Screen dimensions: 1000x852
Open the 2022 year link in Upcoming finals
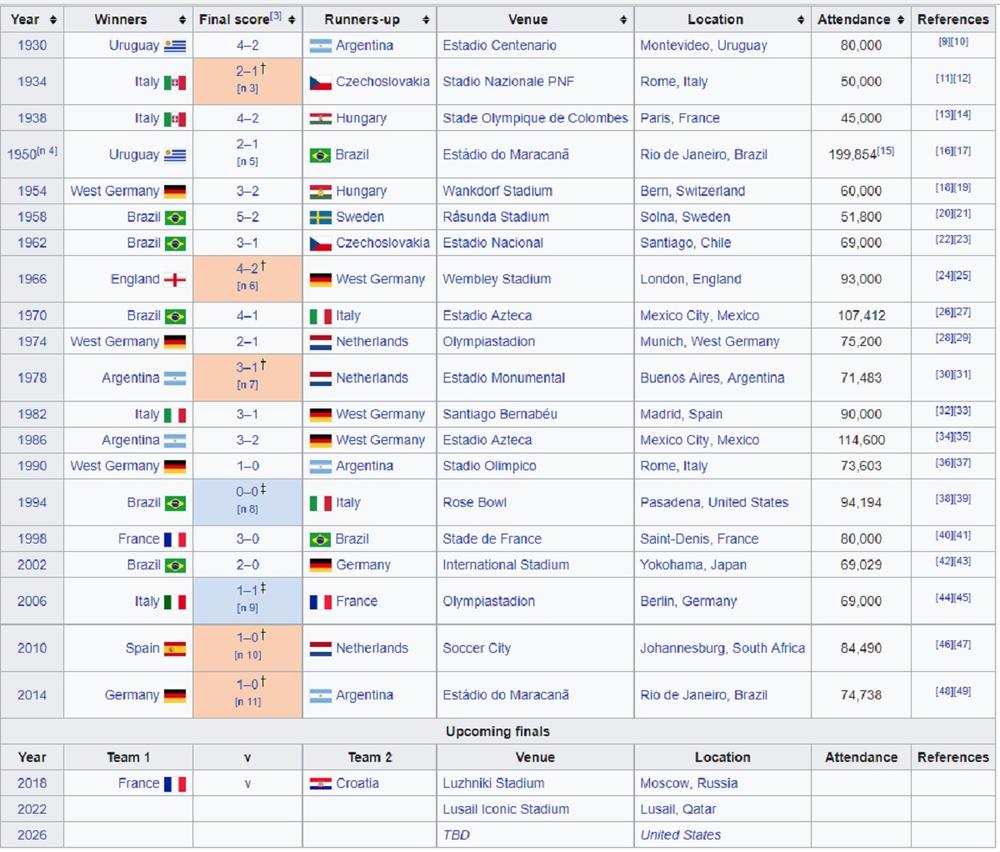pyautogui.click(x=32, y=810)
